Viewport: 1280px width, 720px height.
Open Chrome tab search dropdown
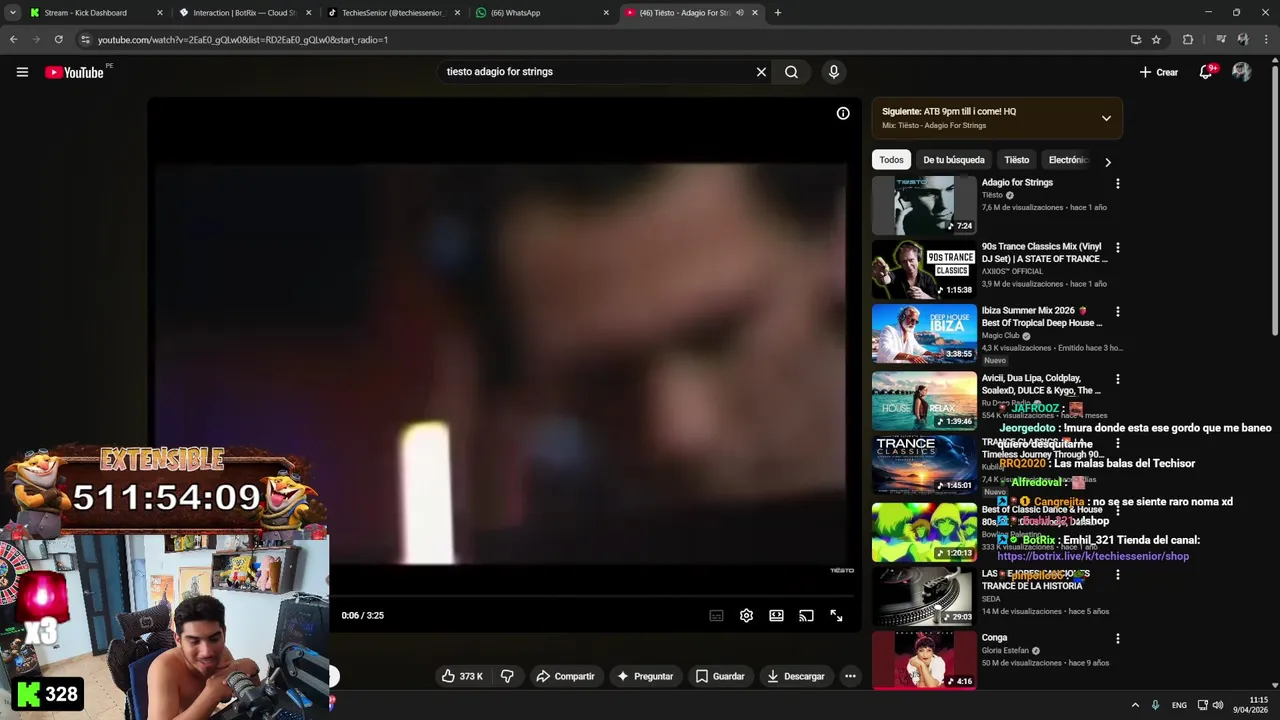(x=12, y=13)
